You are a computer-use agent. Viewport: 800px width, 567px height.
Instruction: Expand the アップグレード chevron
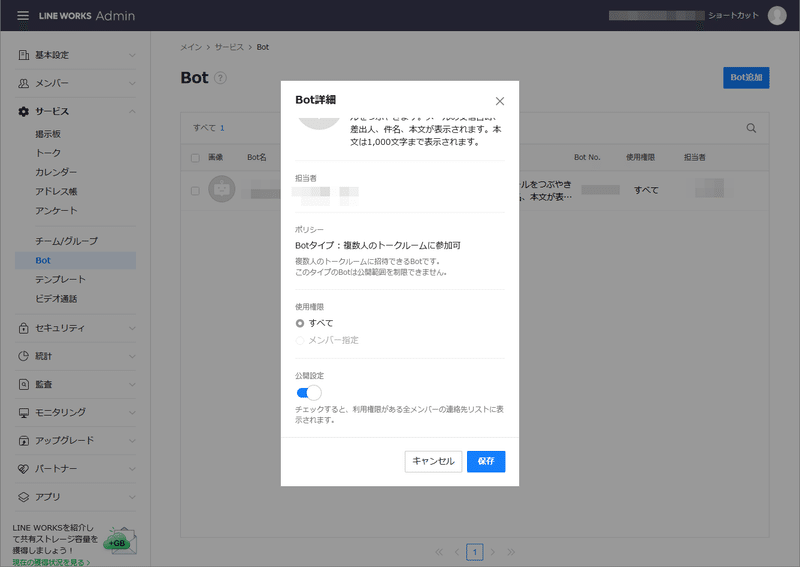(132, 440)
